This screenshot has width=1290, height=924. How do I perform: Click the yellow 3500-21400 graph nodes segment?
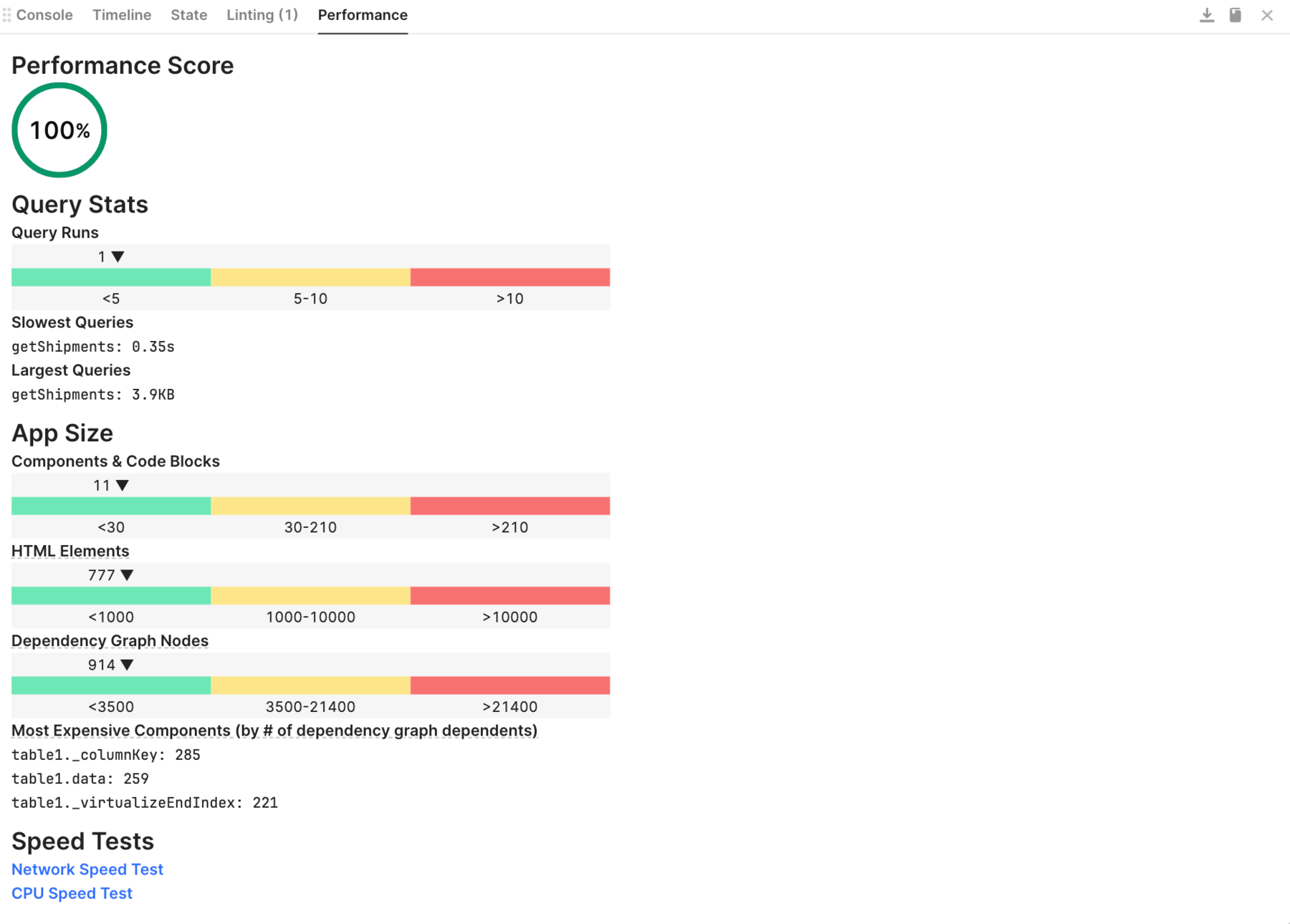coord(310,685)
